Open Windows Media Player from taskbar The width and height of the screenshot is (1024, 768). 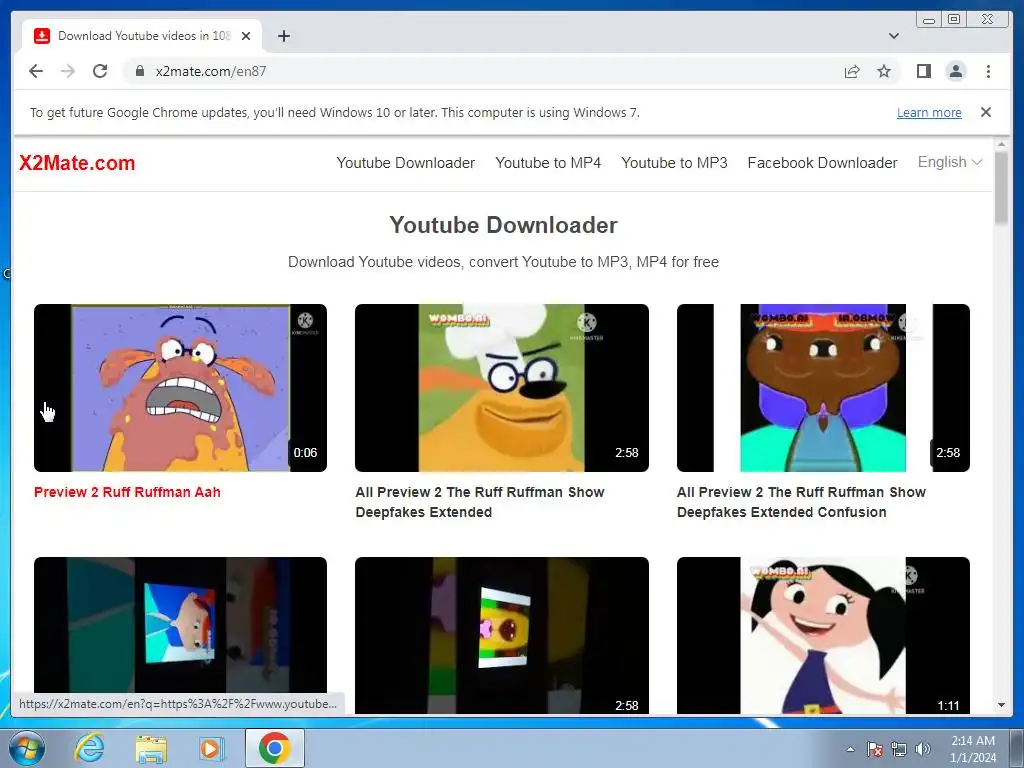pos(211,748)
